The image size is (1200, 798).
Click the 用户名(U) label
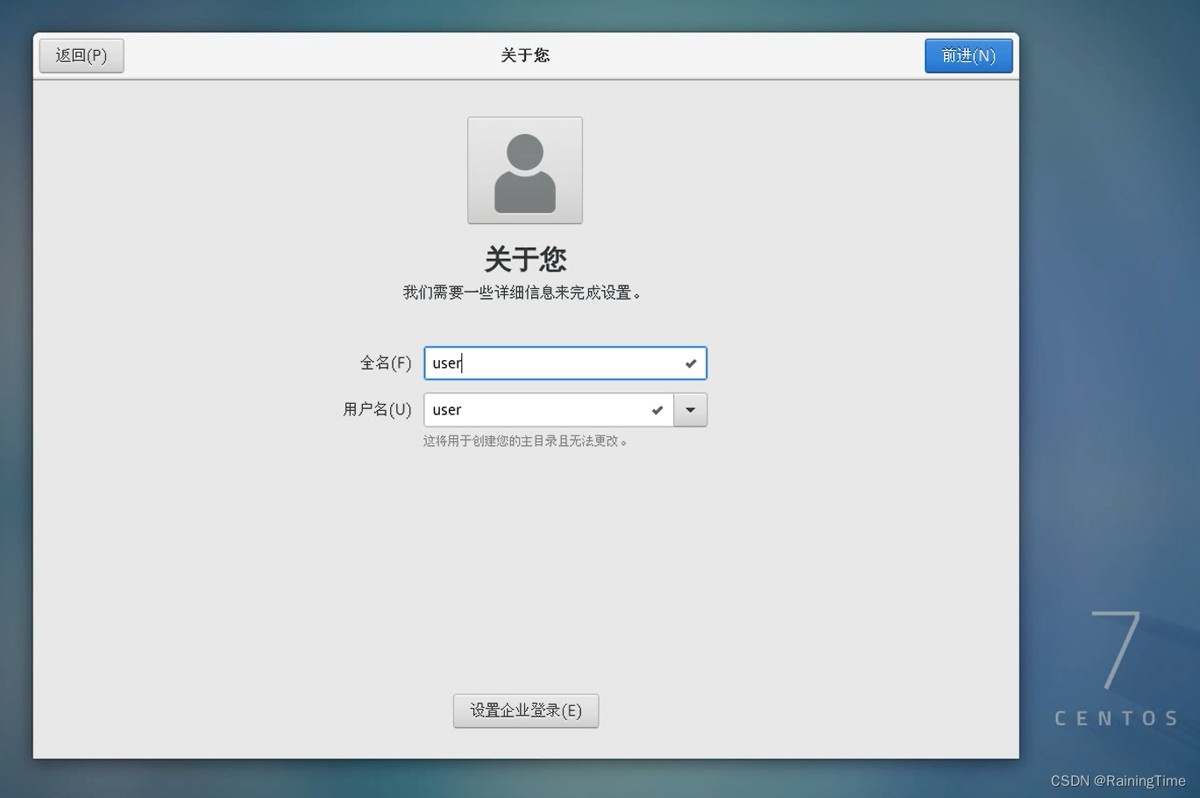(x=377, y=410)
